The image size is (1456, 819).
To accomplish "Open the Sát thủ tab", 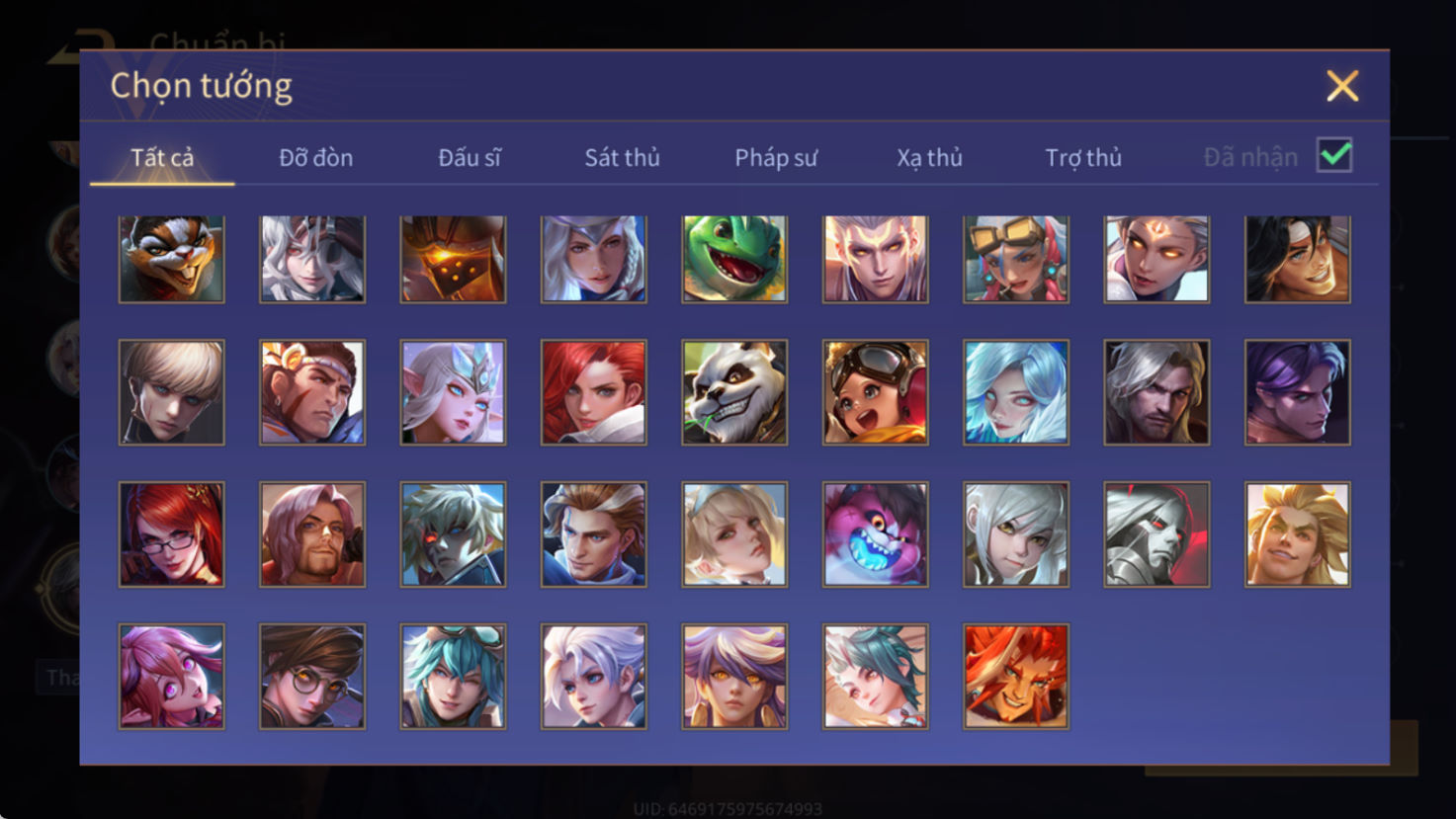I will 622,158.
